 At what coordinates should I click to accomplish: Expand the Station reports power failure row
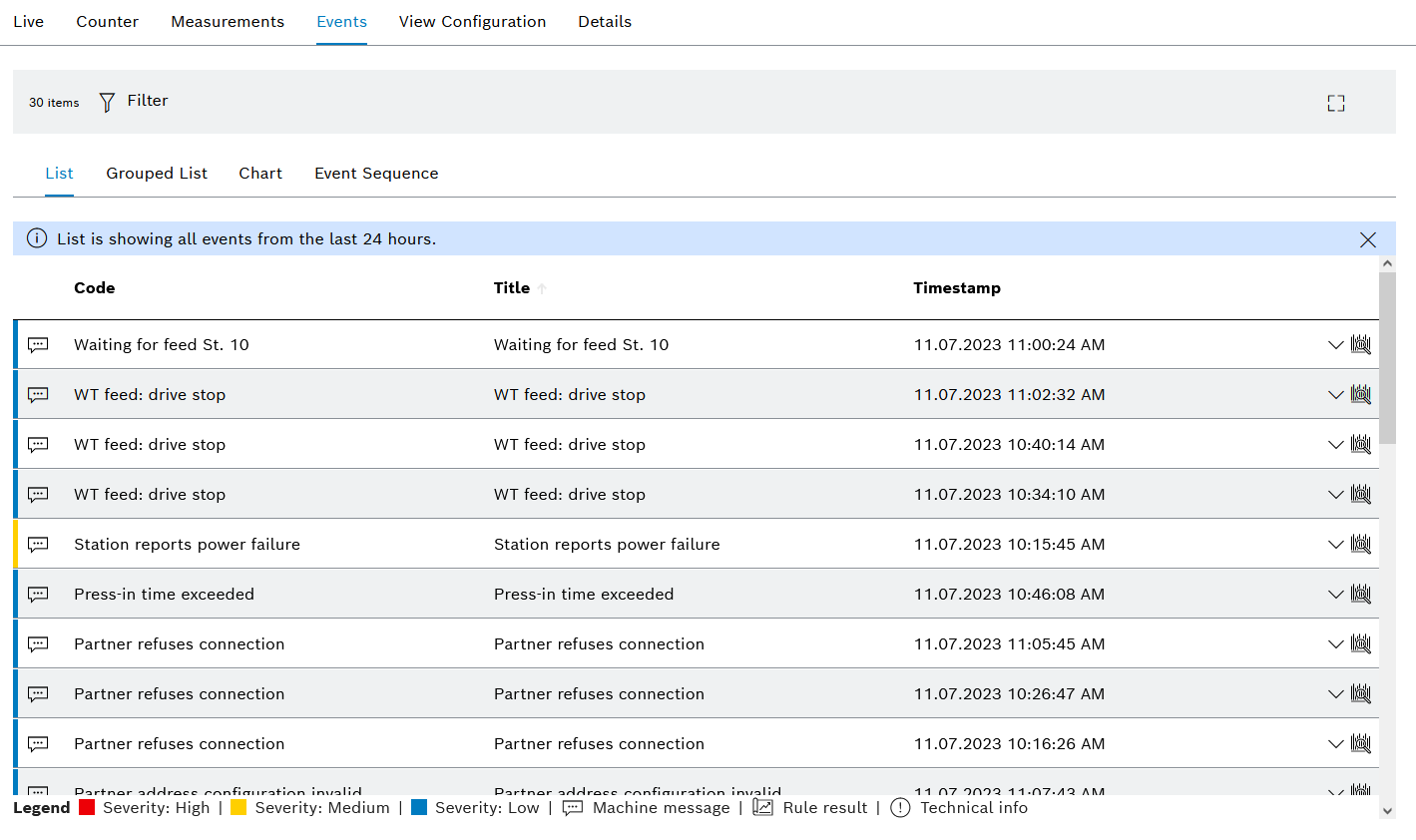(1335, 545)
